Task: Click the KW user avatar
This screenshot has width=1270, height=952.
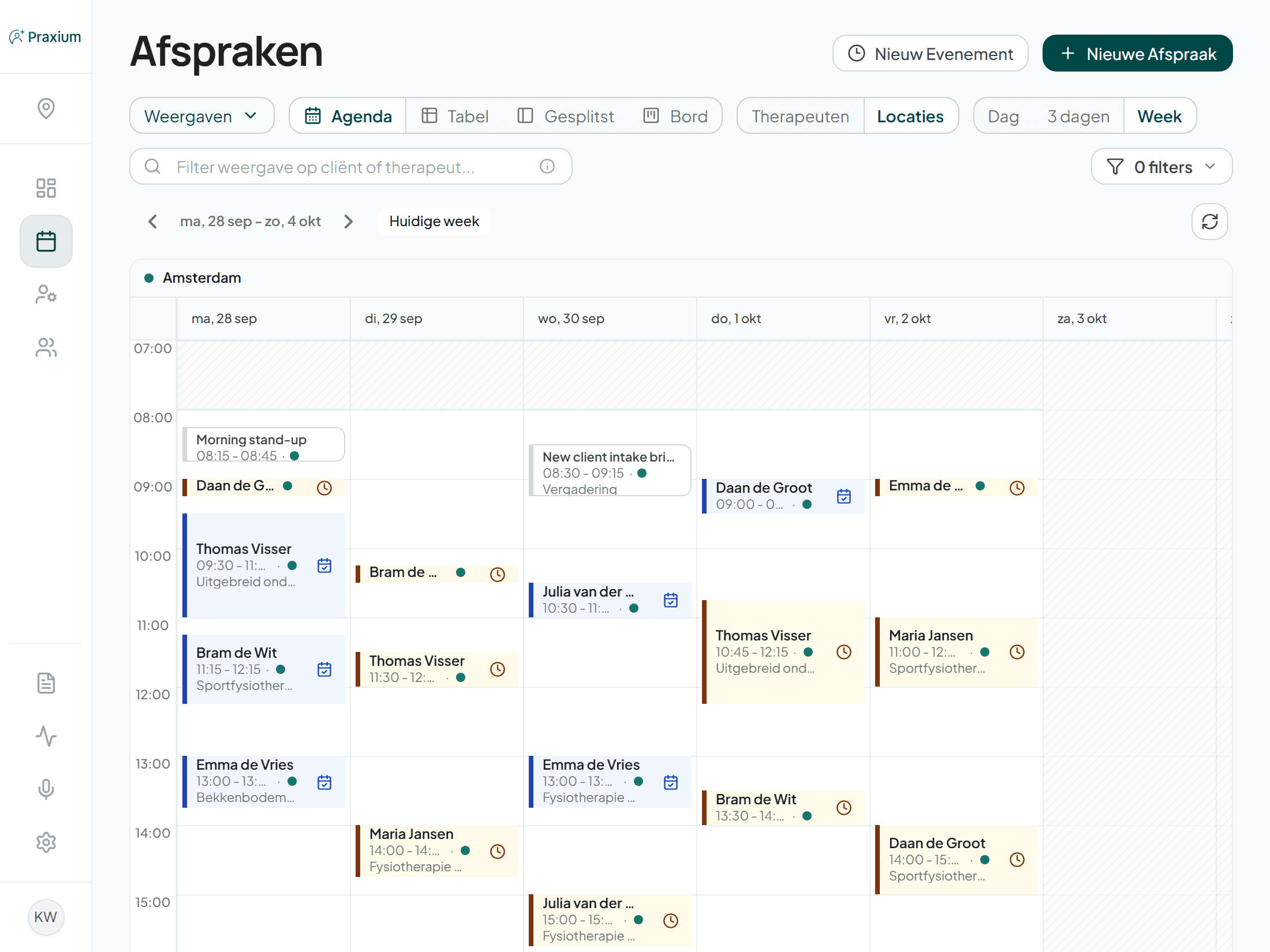Action: click(x=46, y=917)
